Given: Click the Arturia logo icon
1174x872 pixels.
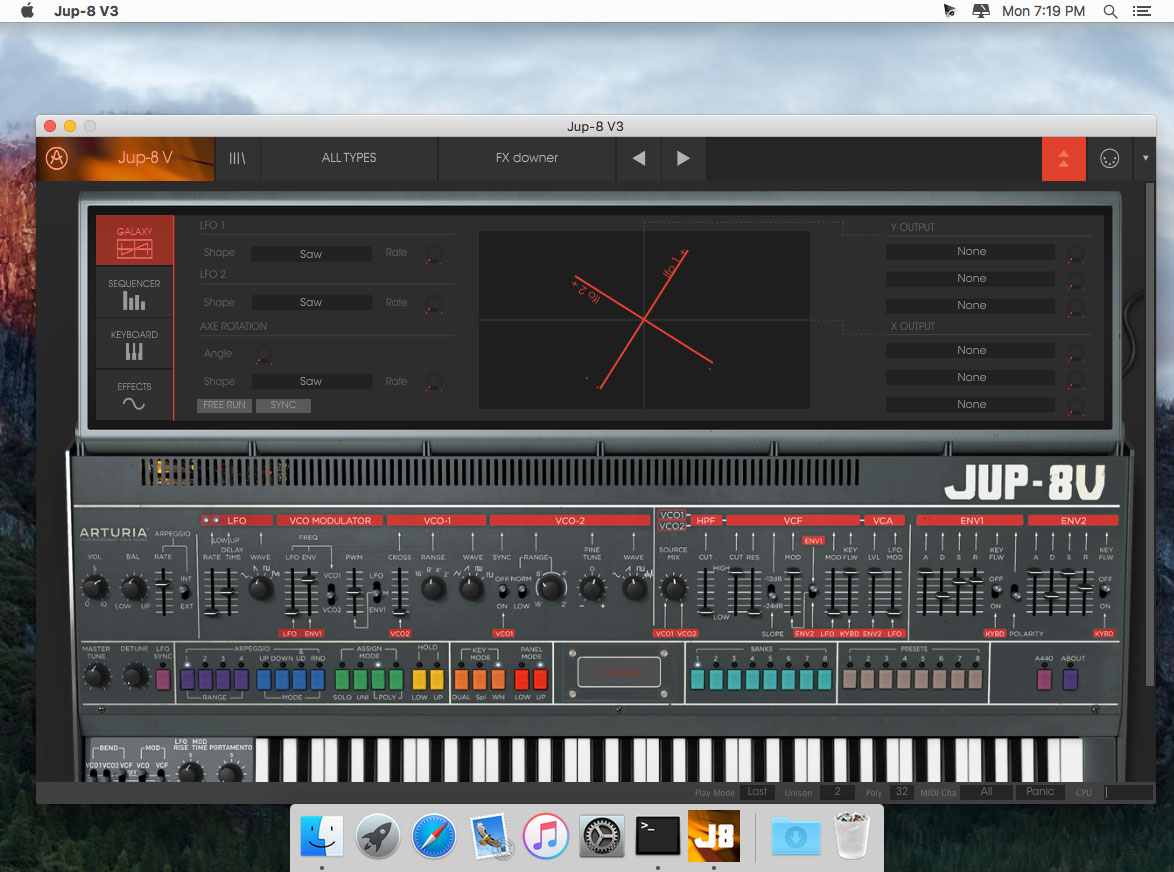Looking at the screenshot, I should [x=57, y=158].
